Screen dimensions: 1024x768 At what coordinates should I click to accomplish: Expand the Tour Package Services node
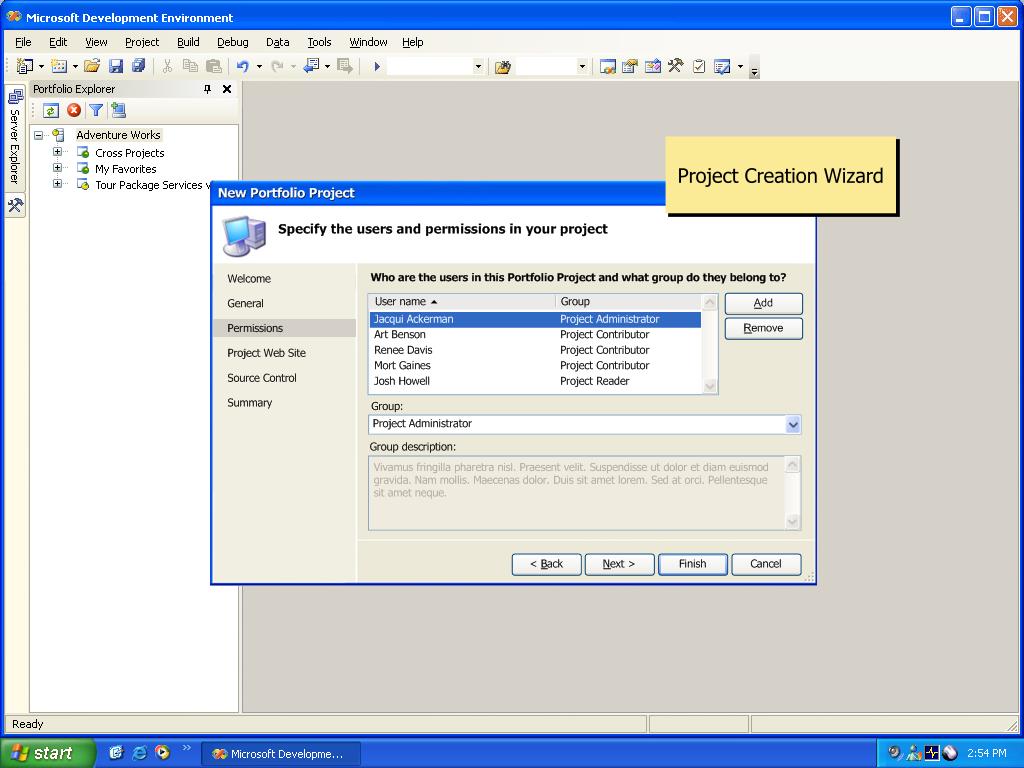click(57, 184)
